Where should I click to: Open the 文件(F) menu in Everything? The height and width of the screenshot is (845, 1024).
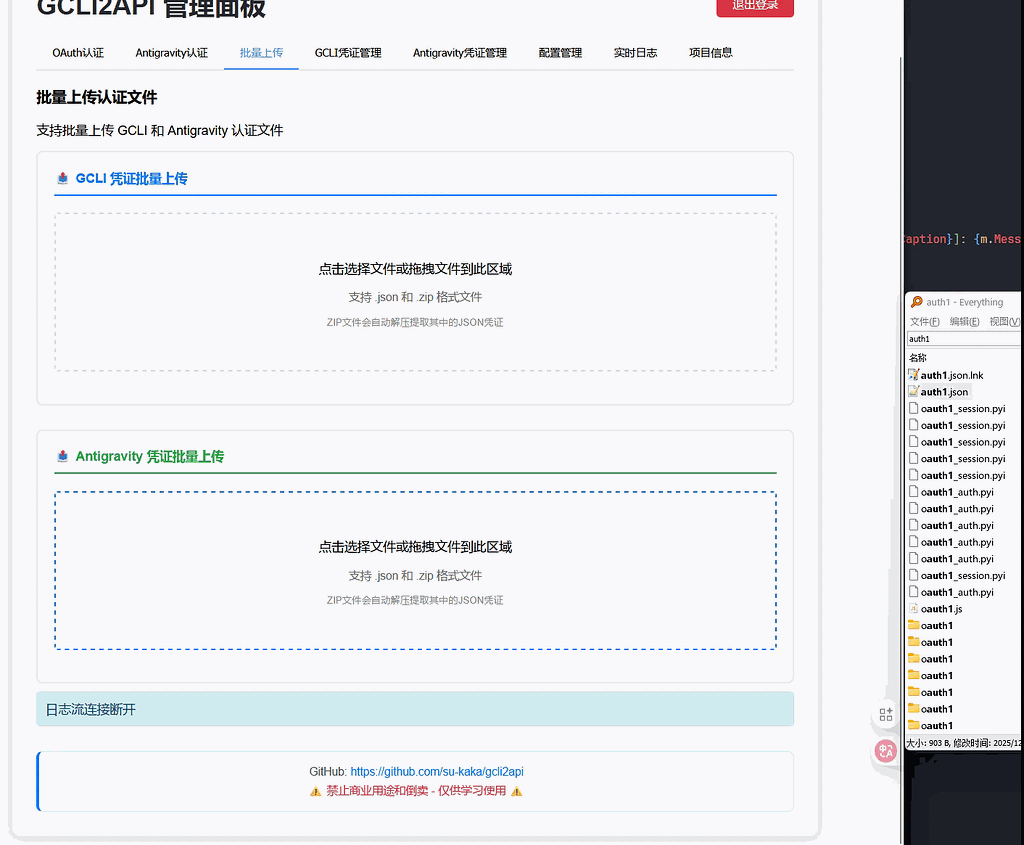click(x=925, y=321)
